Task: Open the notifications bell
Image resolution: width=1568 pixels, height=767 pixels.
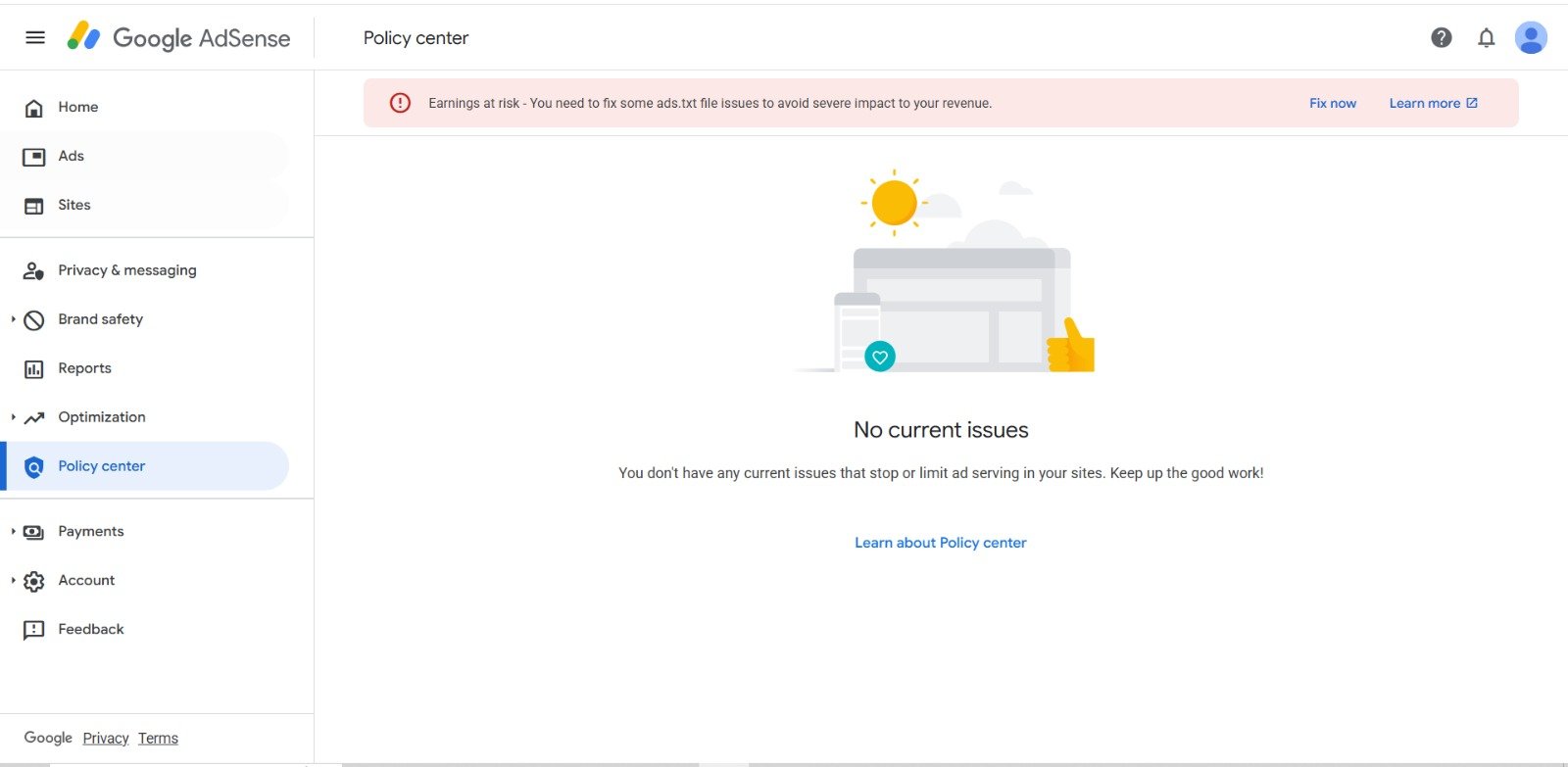Action: point(1486,37)
